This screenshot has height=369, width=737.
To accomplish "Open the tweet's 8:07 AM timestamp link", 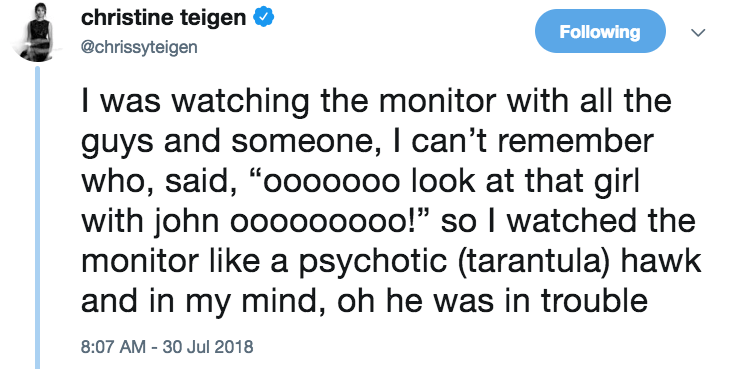I will coord(113,347).
